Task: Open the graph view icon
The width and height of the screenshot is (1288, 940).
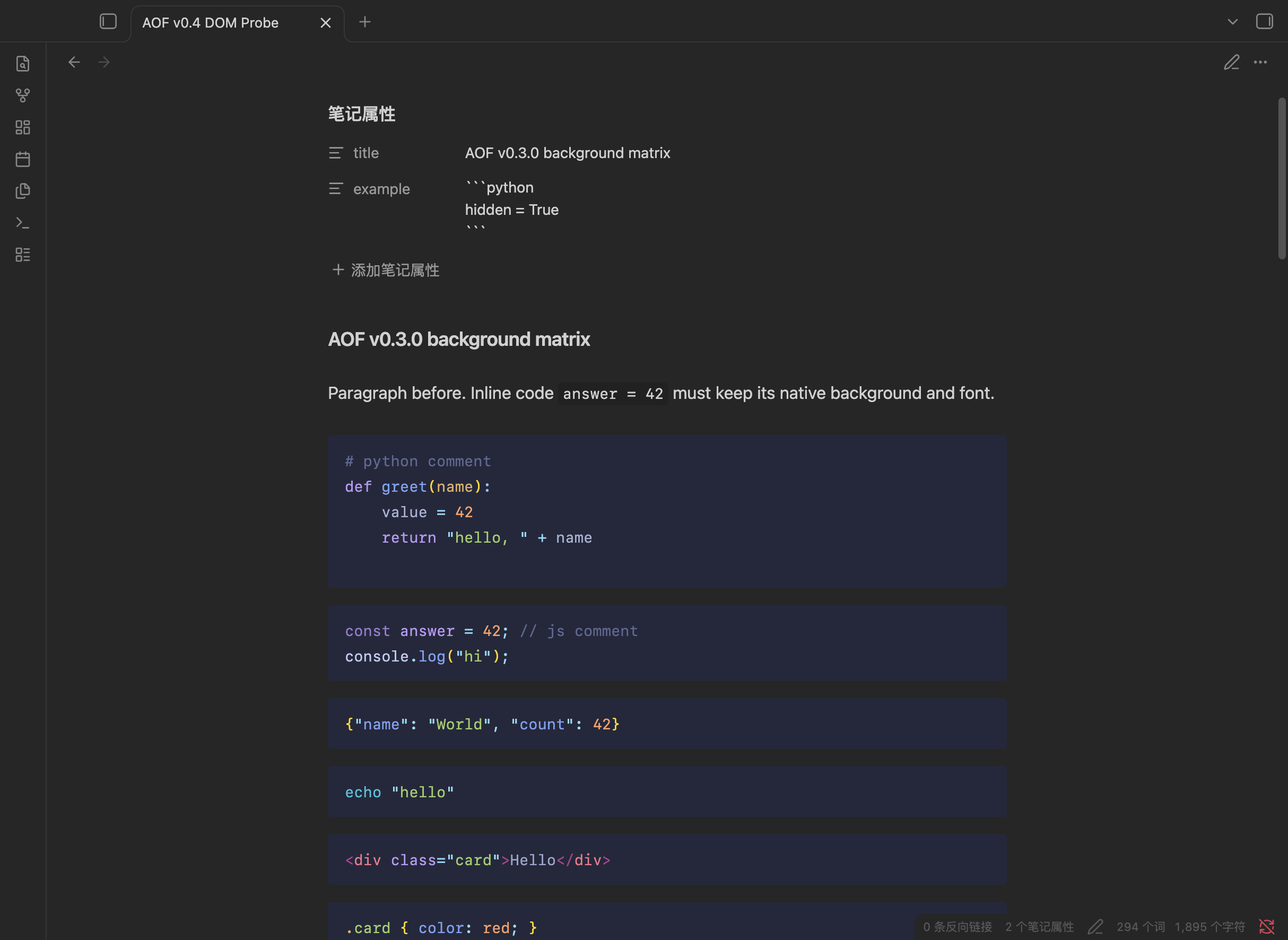Action: pyautogui.click(x=23, y=95)
